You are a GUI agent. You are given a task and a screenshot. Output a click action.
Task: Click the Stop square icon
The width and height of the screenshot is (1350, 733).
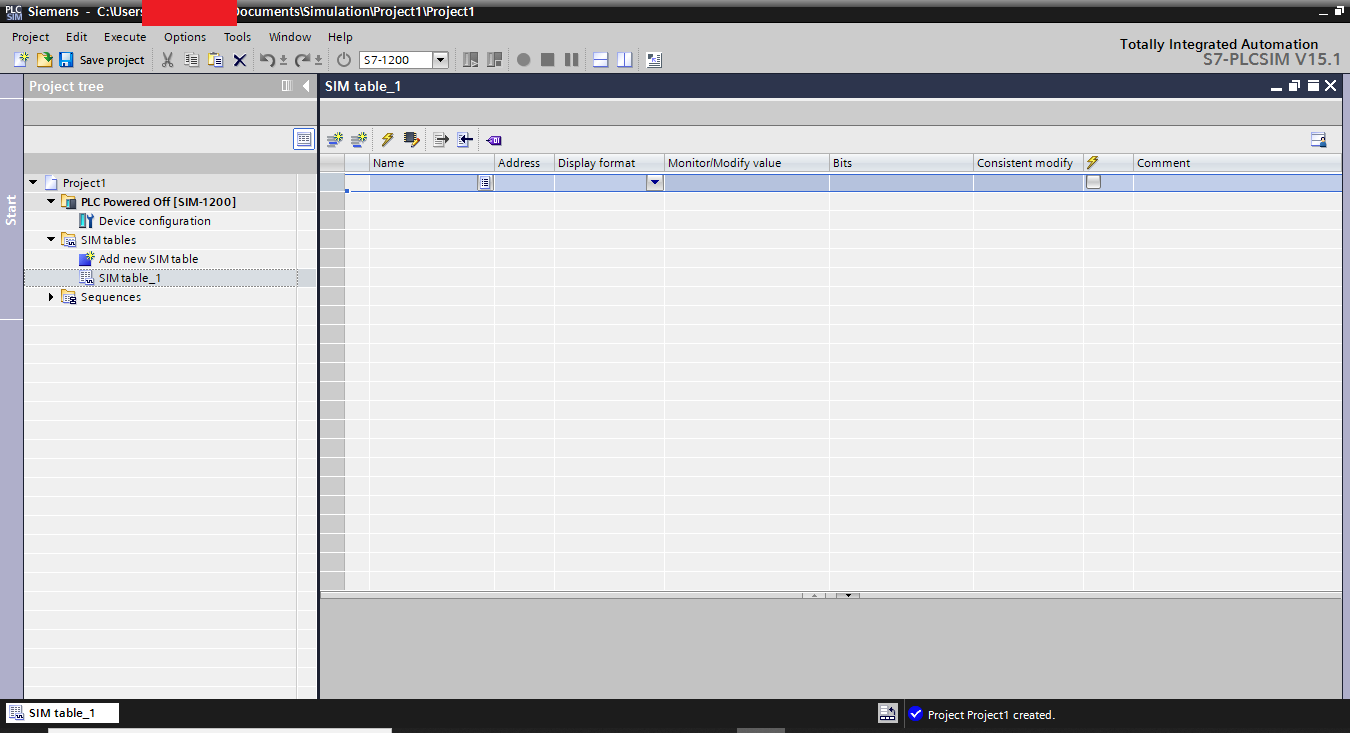[547, 60]
